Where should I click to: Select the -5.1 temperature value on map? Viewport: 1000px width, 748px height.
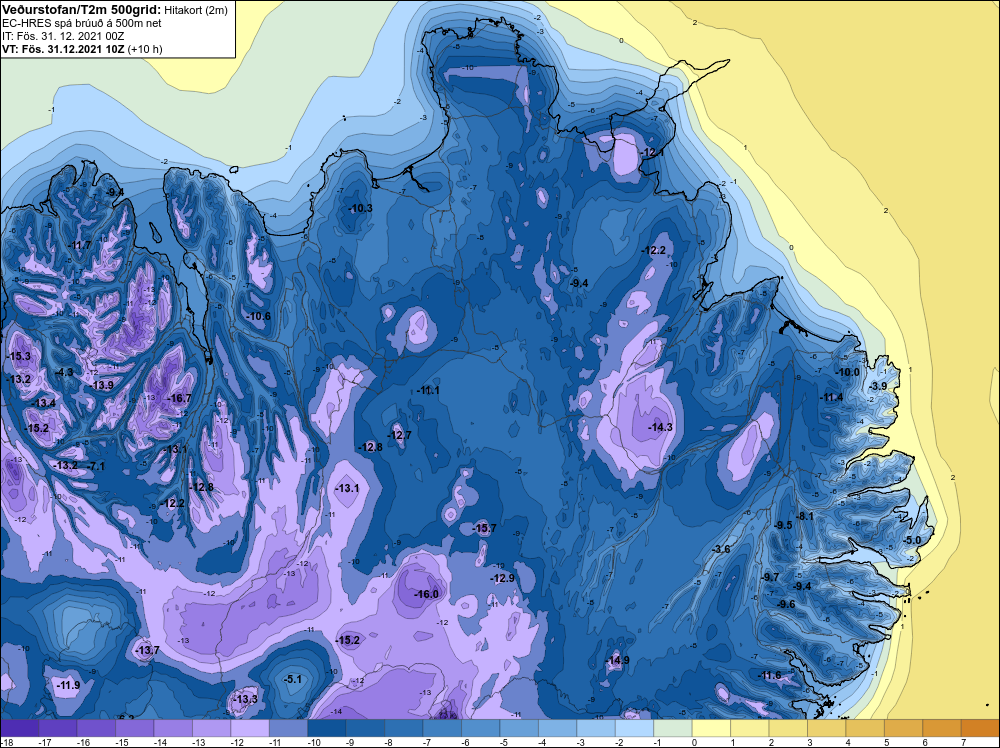(292, 679)
